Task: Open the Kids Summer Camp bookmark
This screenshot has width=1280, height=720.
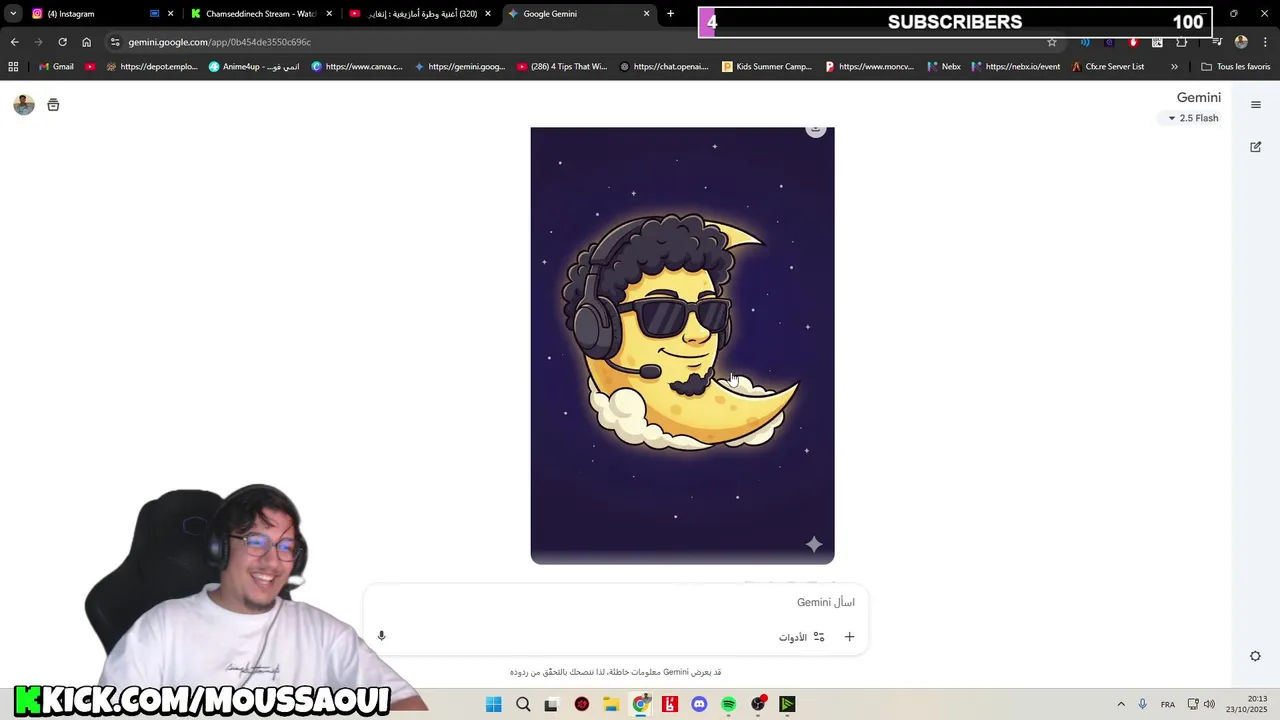Action: click(767, 67)
